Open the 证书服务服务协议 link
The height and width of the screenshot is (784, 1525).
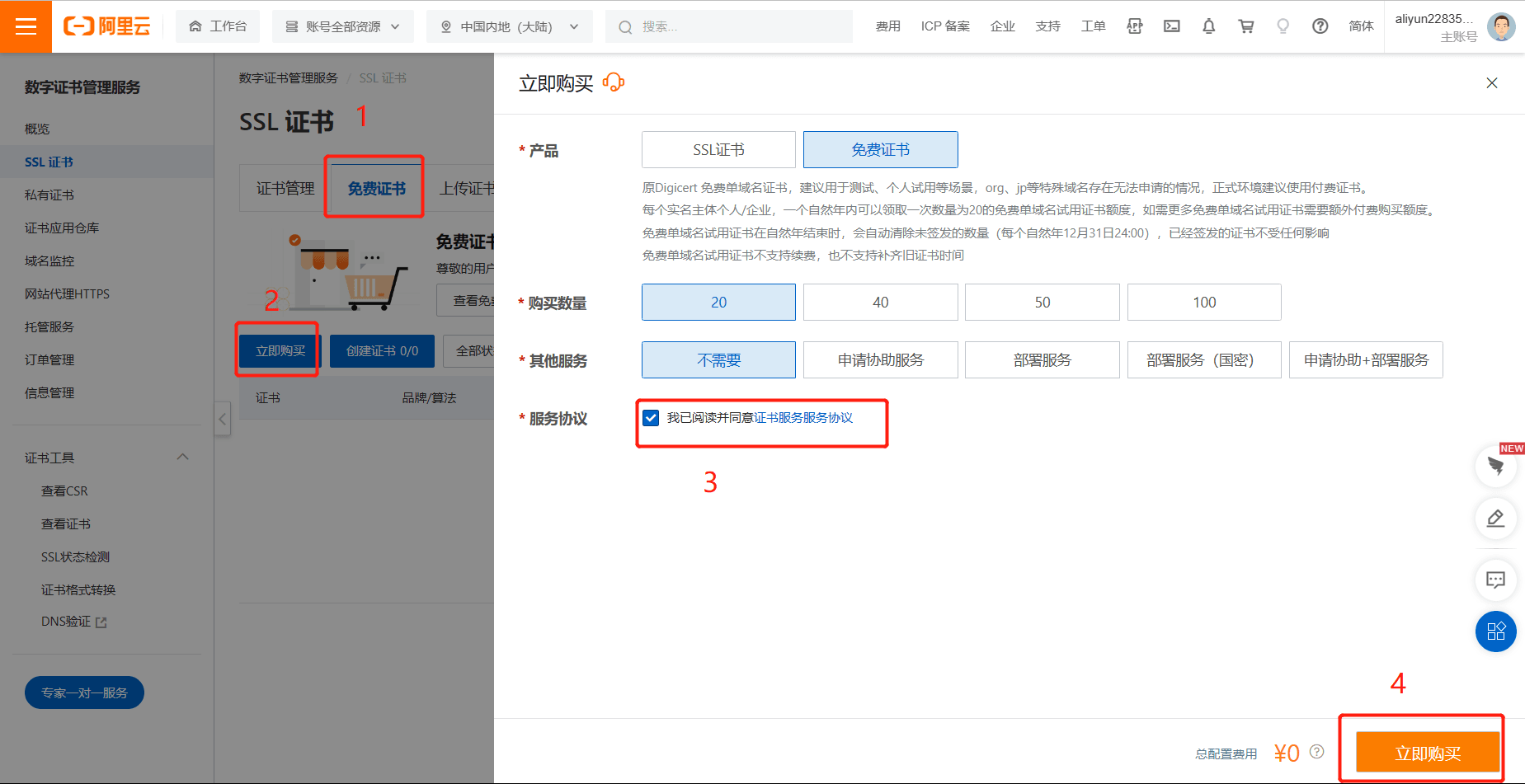coord(803,418)
